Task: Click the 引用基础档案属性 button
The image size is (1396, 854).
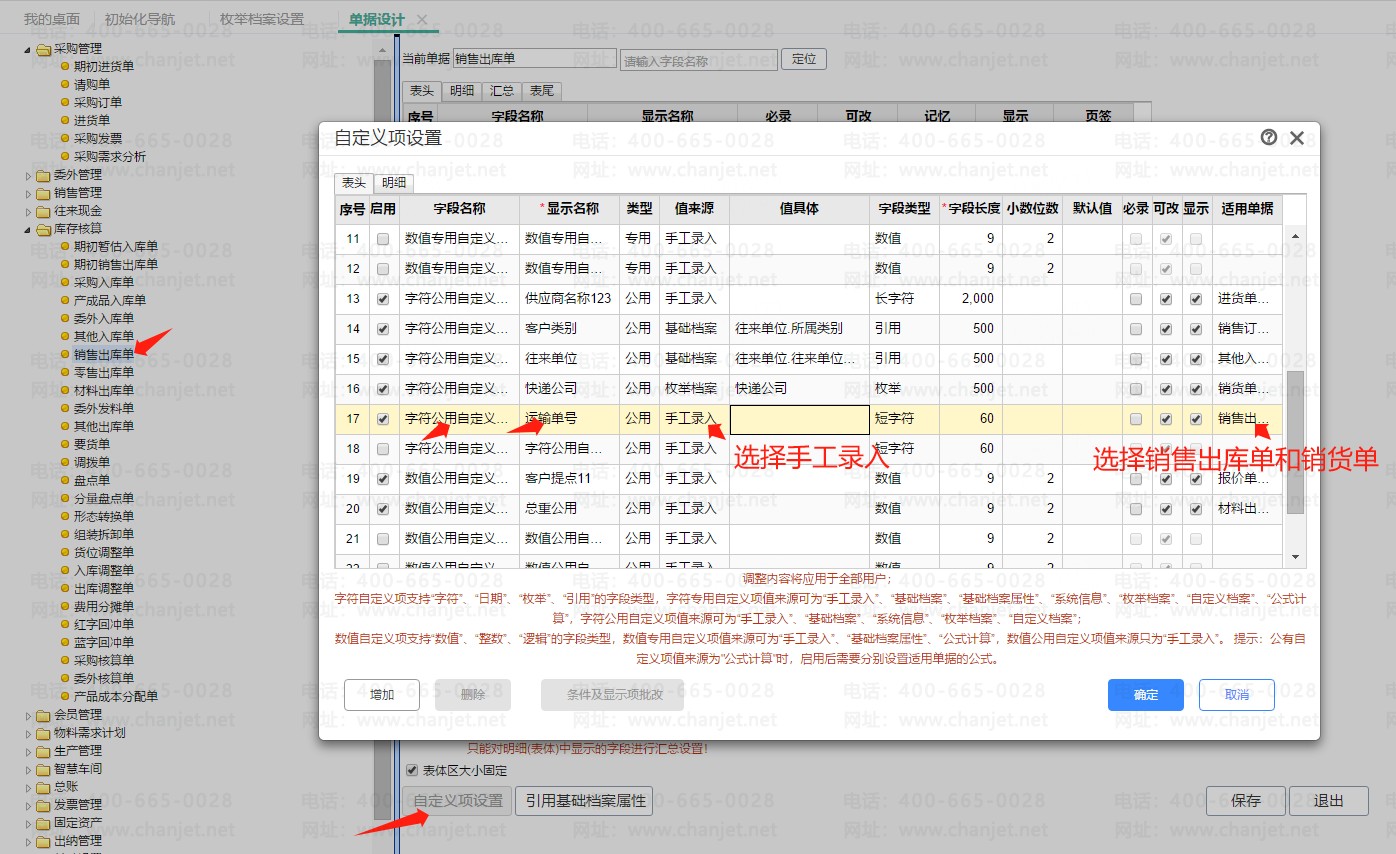Action: coord(584,801)
